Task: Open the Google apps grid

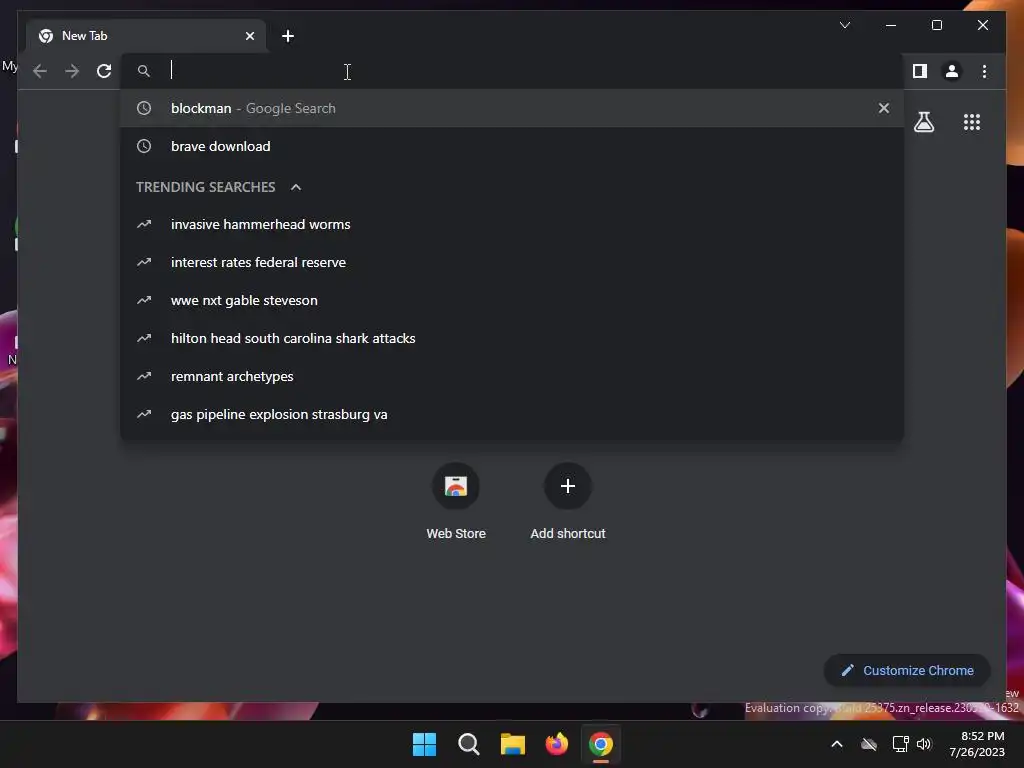Action: 972,122
